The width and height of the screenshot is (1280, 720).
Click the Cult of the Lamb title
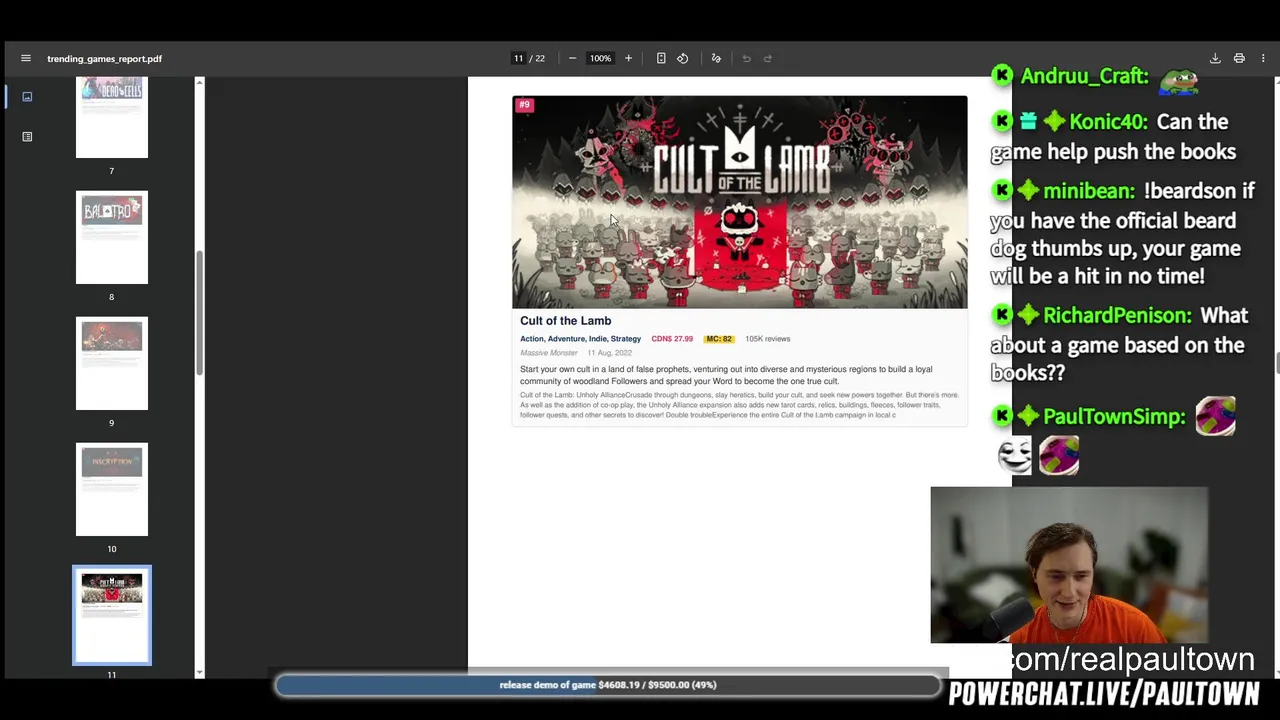click(x=565, y=321)
